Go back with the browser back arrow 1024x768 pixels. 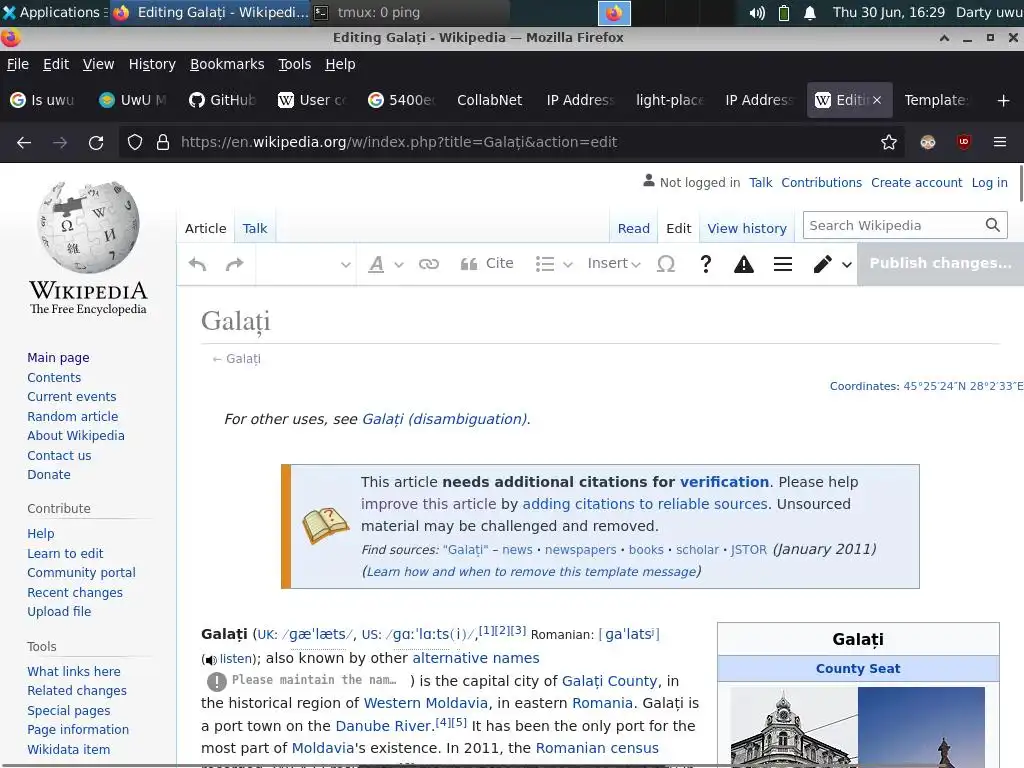point(24,142)
